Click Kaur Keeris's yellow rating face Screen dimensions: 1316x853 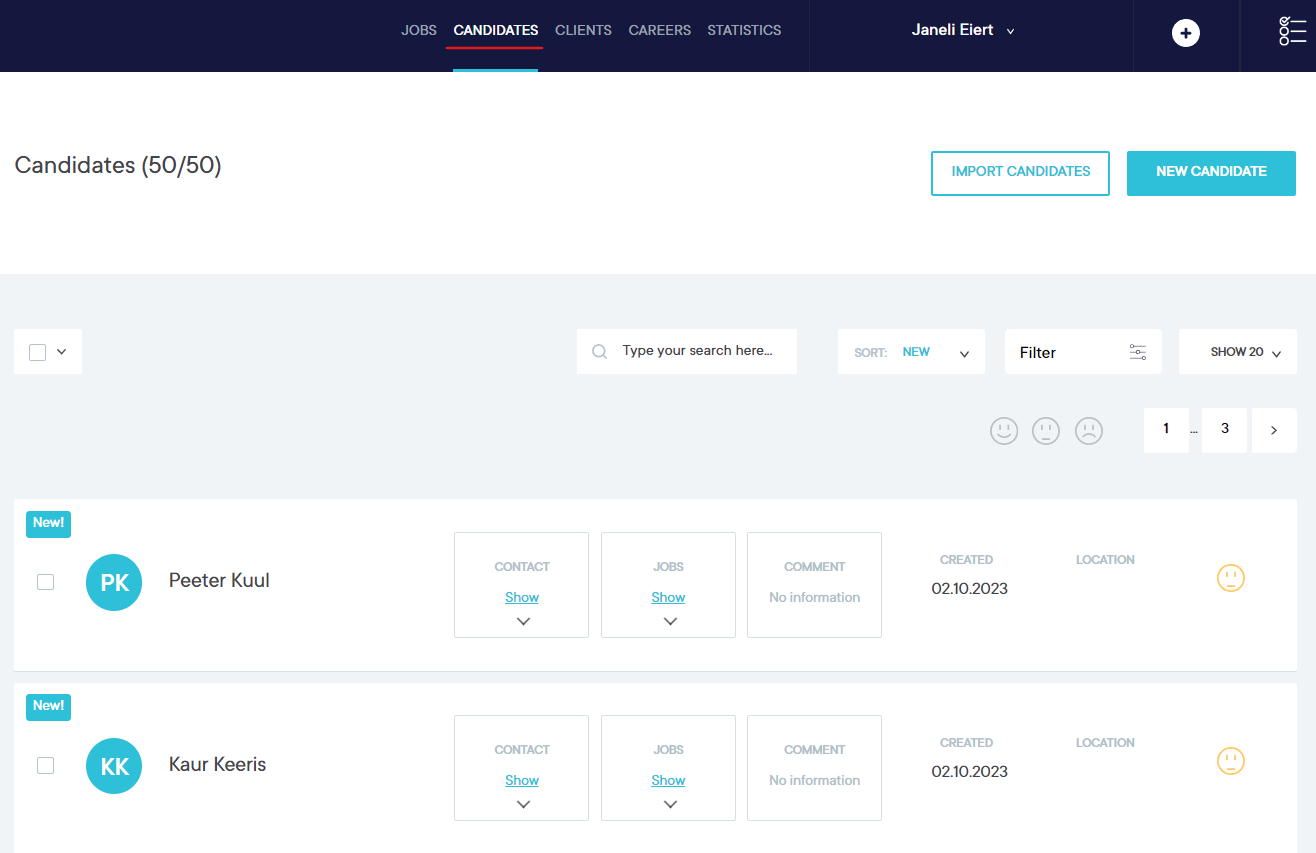point(1230,761)
